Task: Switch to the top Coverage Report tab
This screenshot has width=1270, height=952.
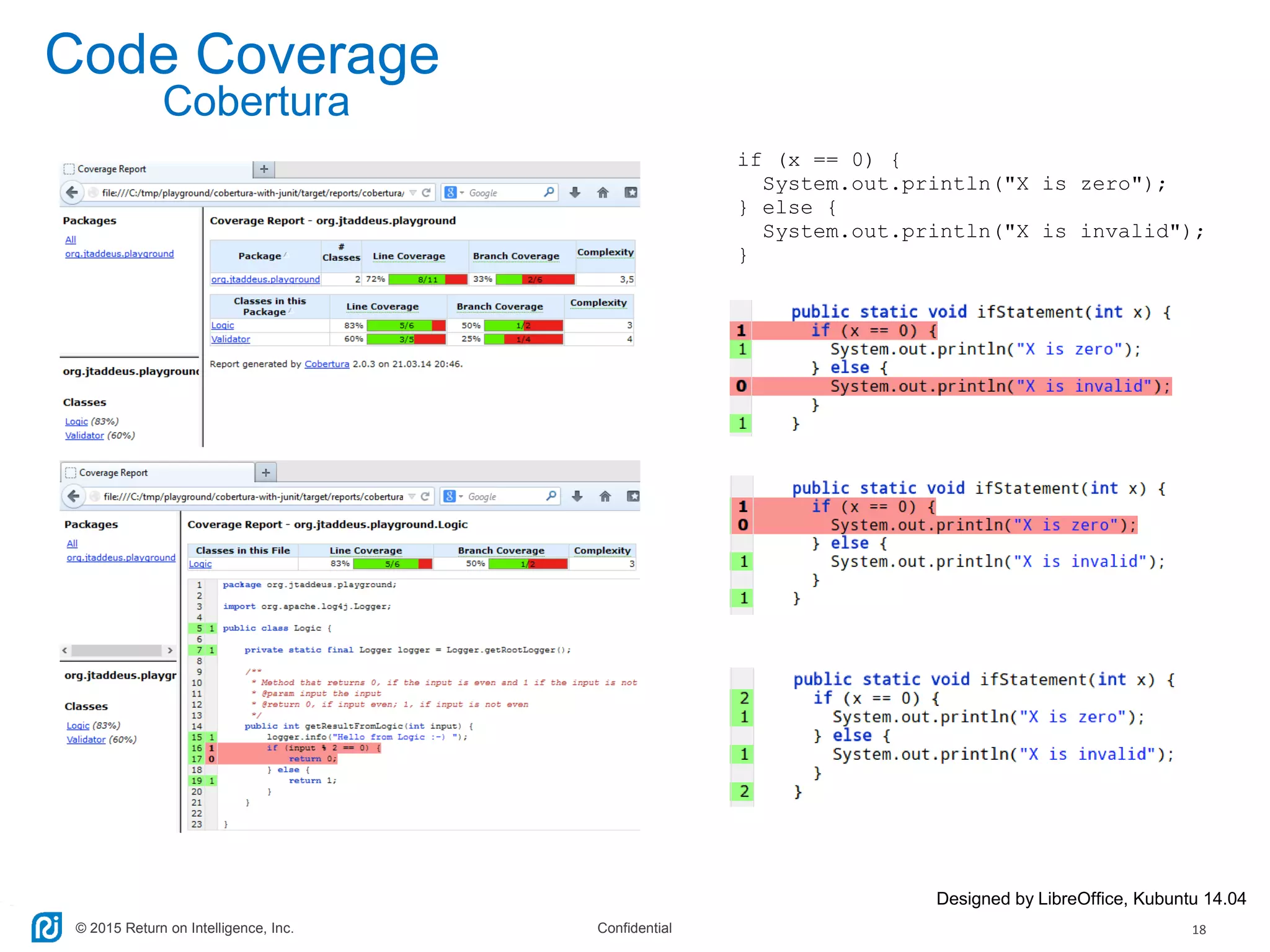Action: 112,169
